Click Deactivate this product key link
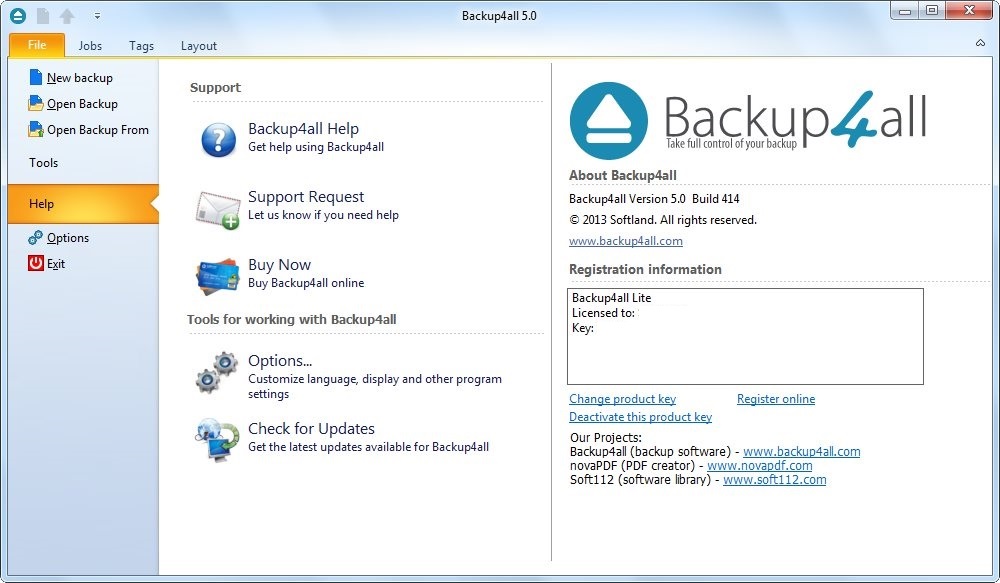1000x583 pixels. (x=640, y=417)
